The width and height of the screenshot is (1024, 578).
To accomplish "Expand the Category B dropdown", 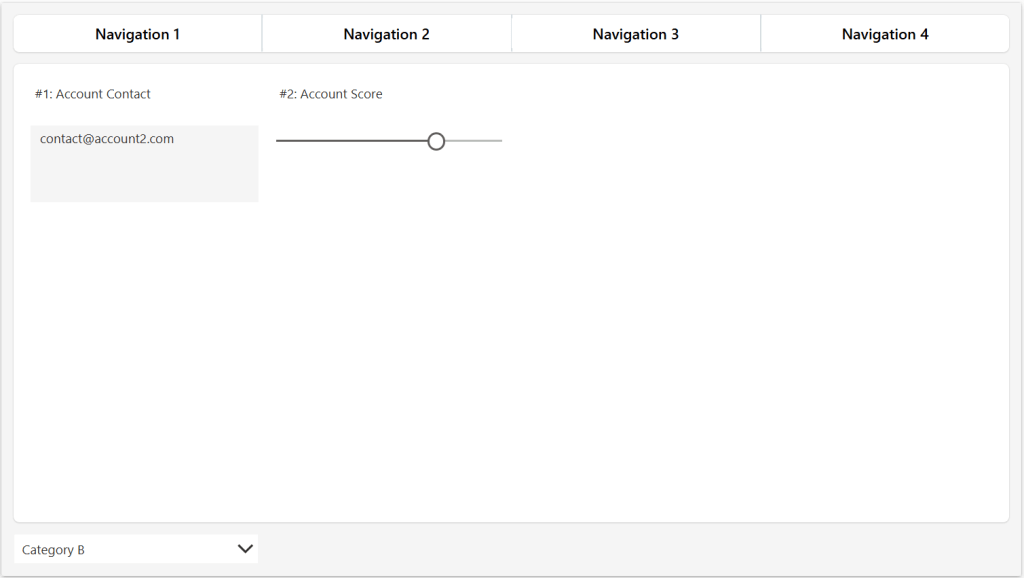I will click(x=136, y=549).
